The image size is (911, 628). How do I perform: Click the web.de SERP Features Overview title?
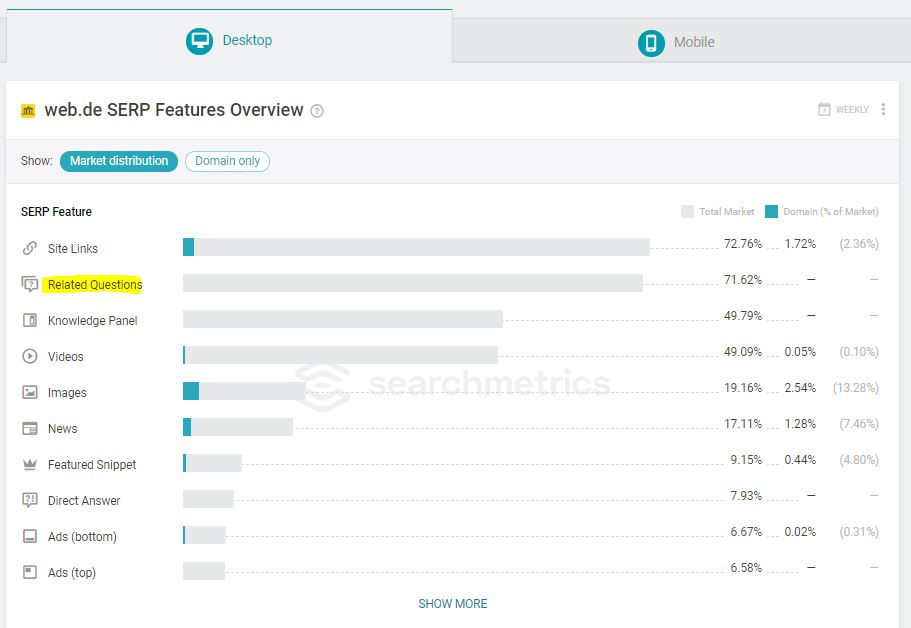pos(174,110)
